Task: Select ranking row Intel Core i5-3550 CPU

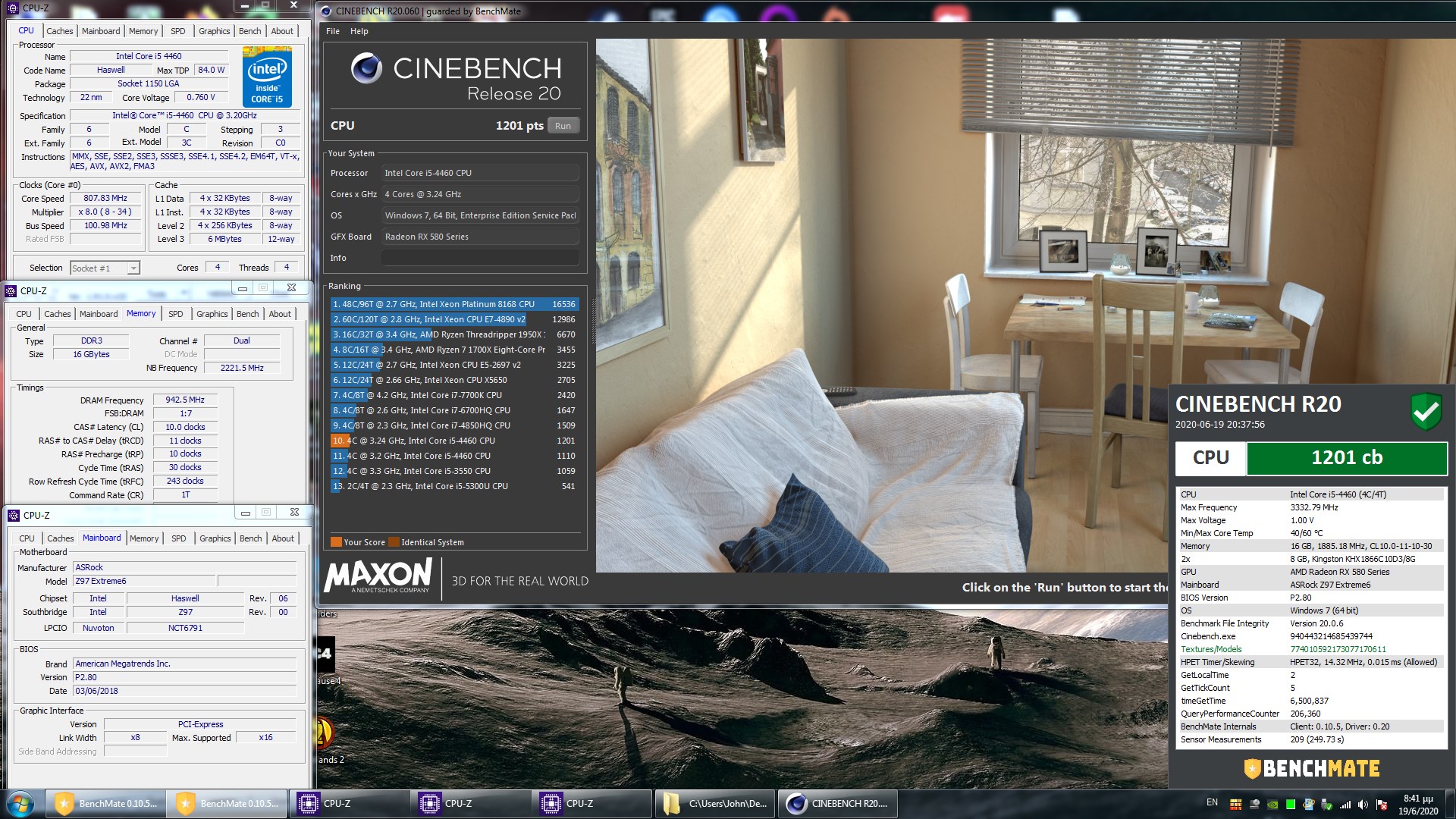Action: [455, 471]
